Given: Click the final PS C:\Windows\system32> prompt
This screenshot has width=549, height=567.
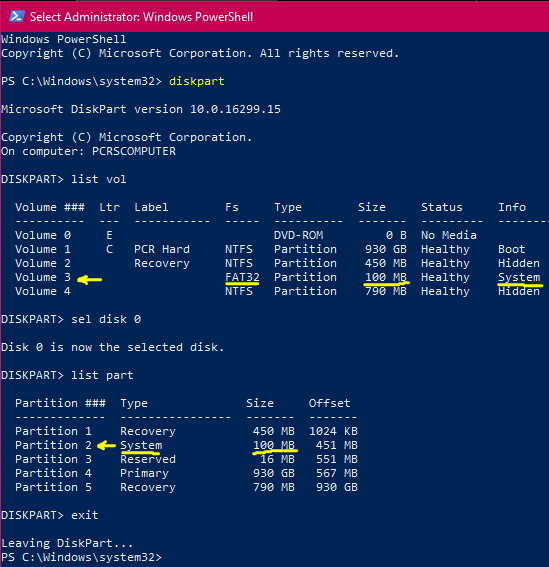Looking at the screenshot, I should click(81, 557).
